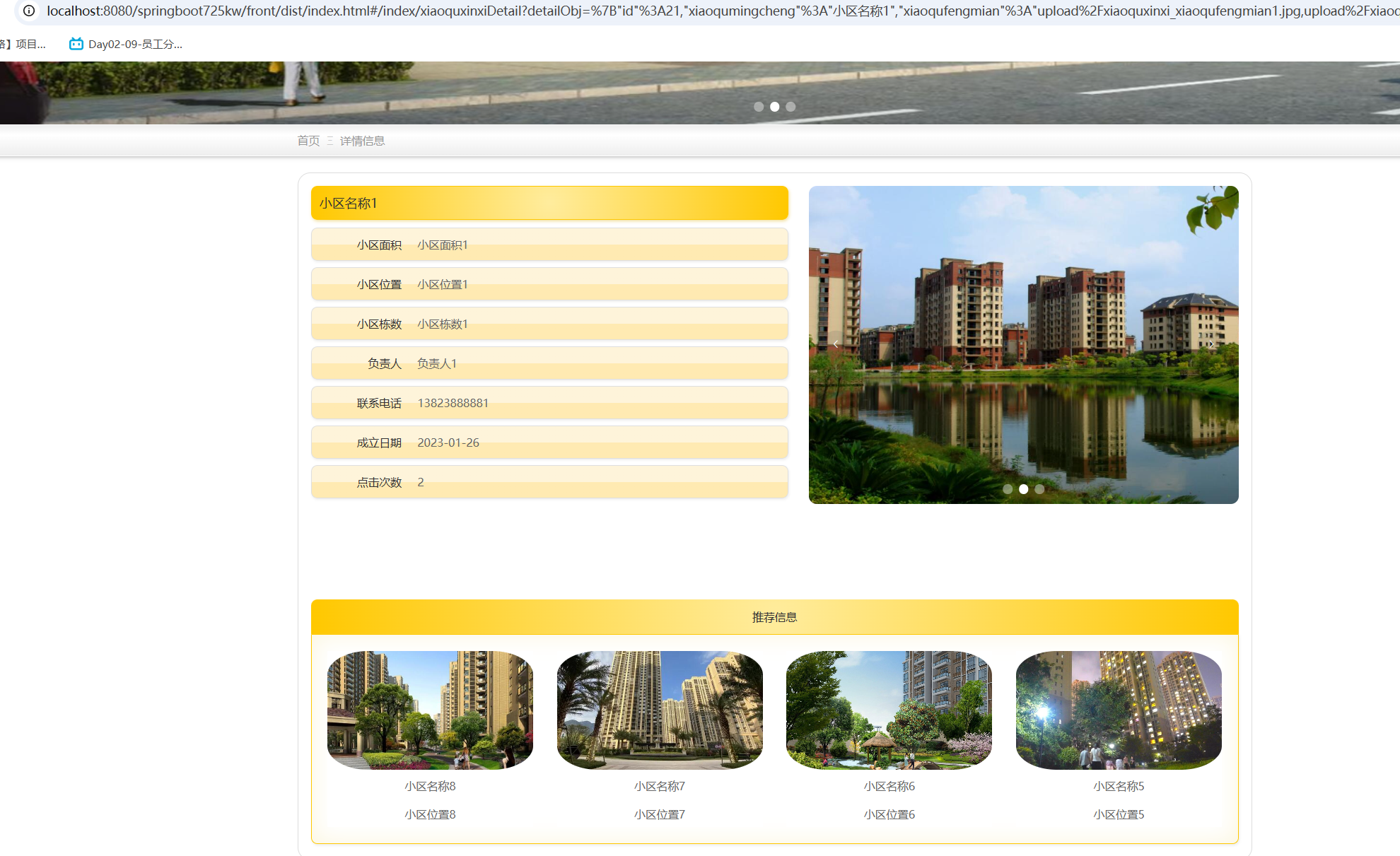Click the 项目 bookmark in bookmarks bar
The height and width of the screenshot is (856, 1400).
click(28, 44)
